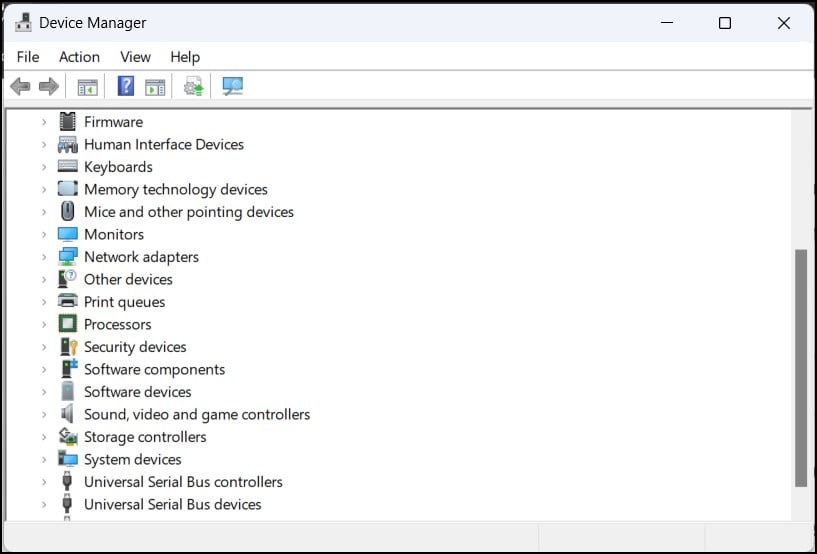This screenshot has height=554, width=817.
Task: Select the Memory technology devices icon
Action: point(67,189)
